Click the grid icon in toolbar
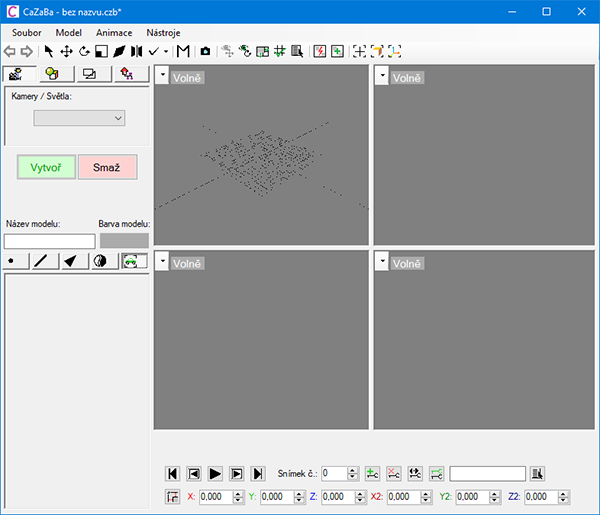 pyautogui.click(x=280, y=51)
